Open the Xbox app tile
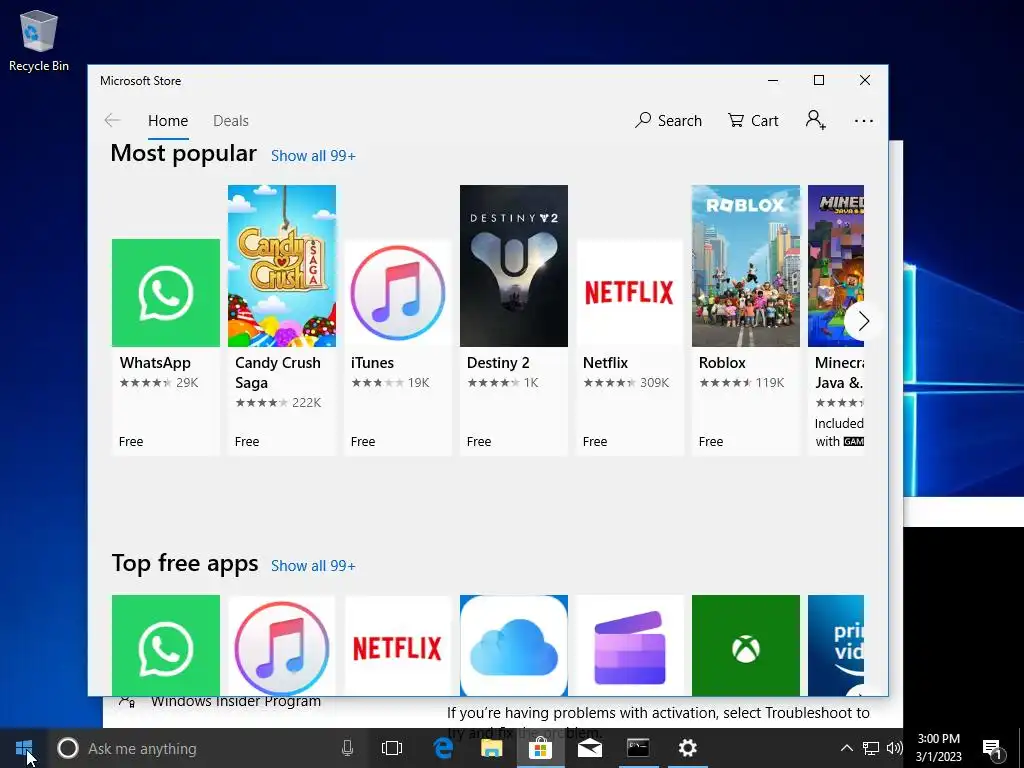1024x768 pixels. click(746, 645)
